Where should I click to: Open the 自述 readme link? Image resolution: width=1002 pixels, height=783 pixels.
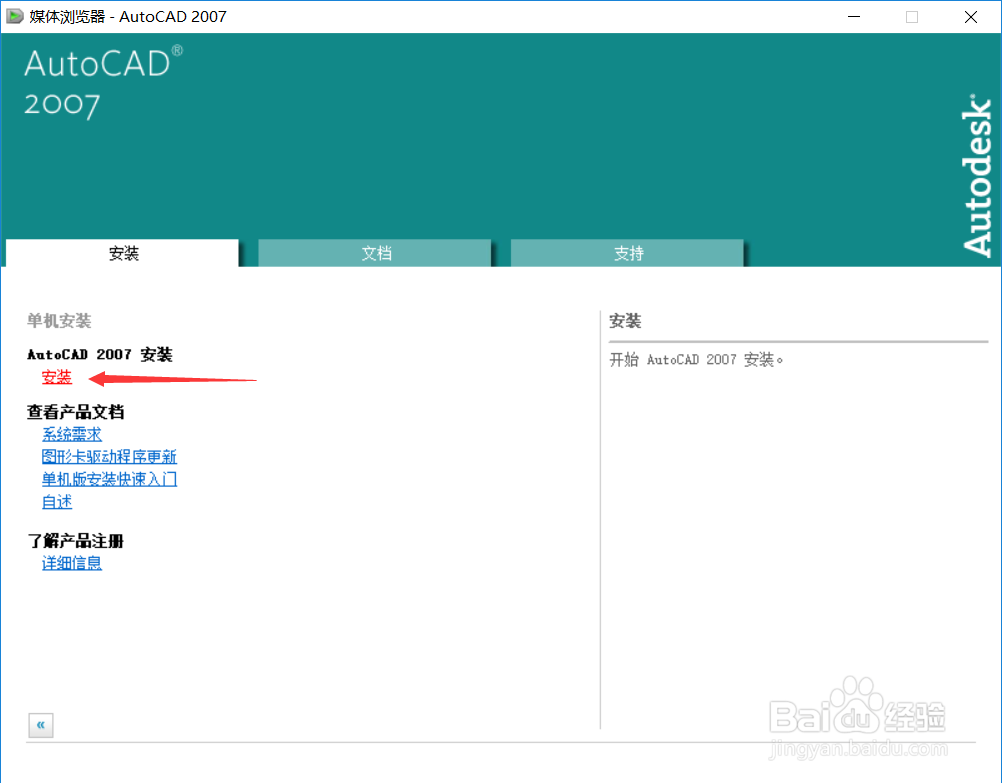pos(57,502)
